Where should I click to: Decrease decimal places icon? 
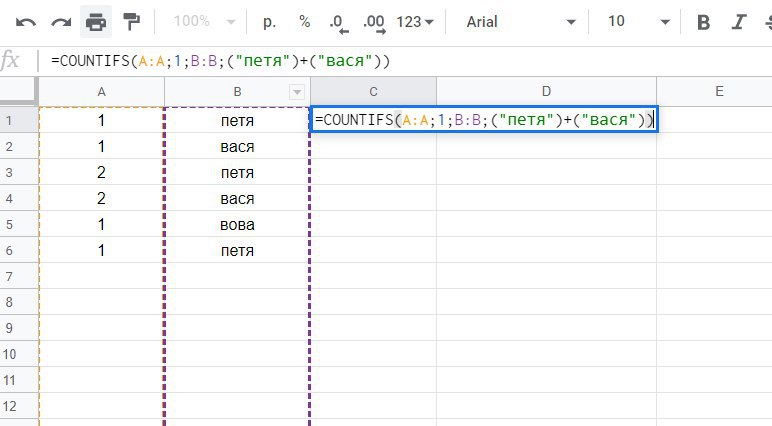click(x=339, y=23)
